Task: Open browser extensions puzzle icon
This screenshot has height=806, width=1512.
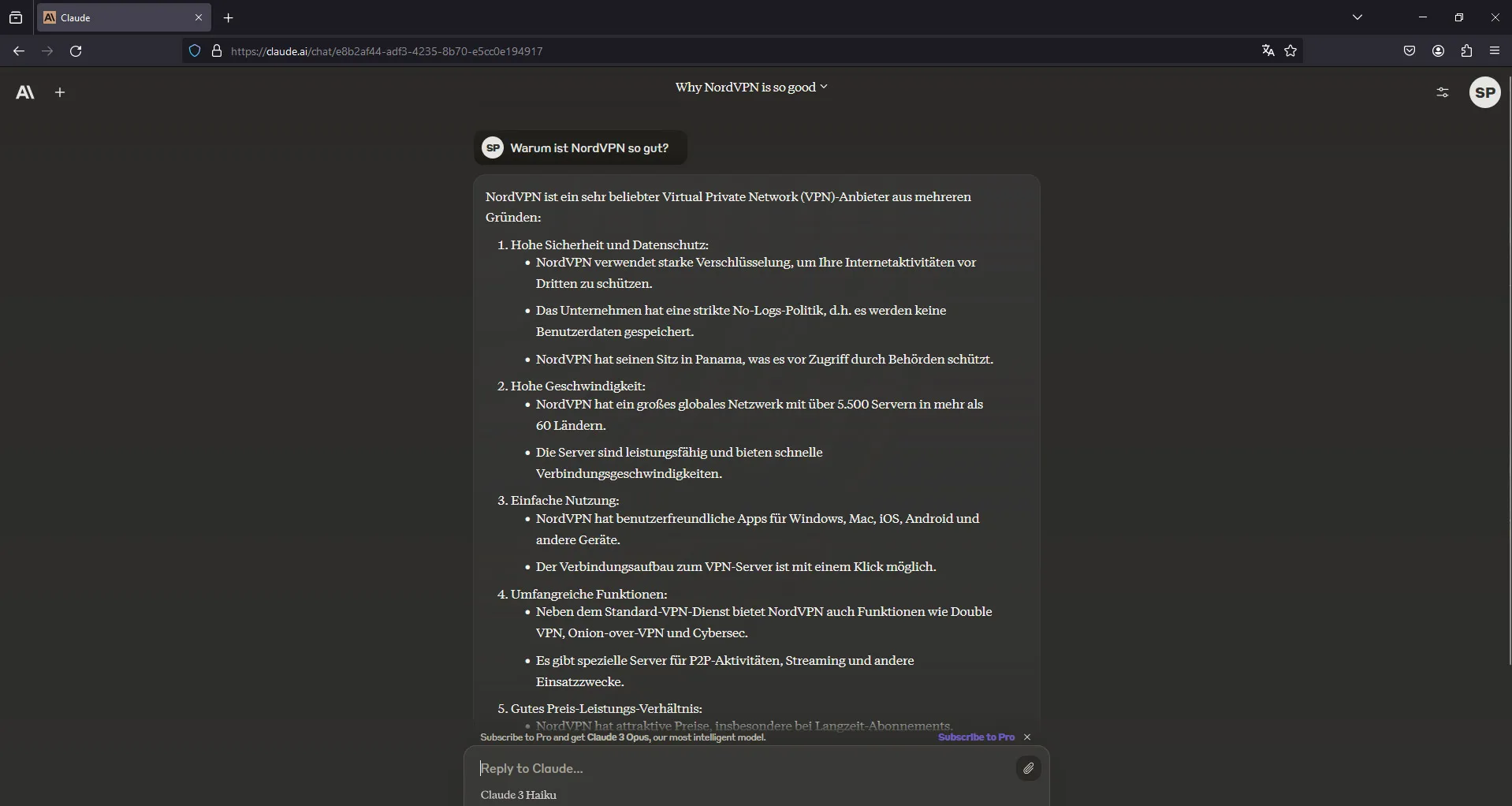Action: [x=1466, y=51]
